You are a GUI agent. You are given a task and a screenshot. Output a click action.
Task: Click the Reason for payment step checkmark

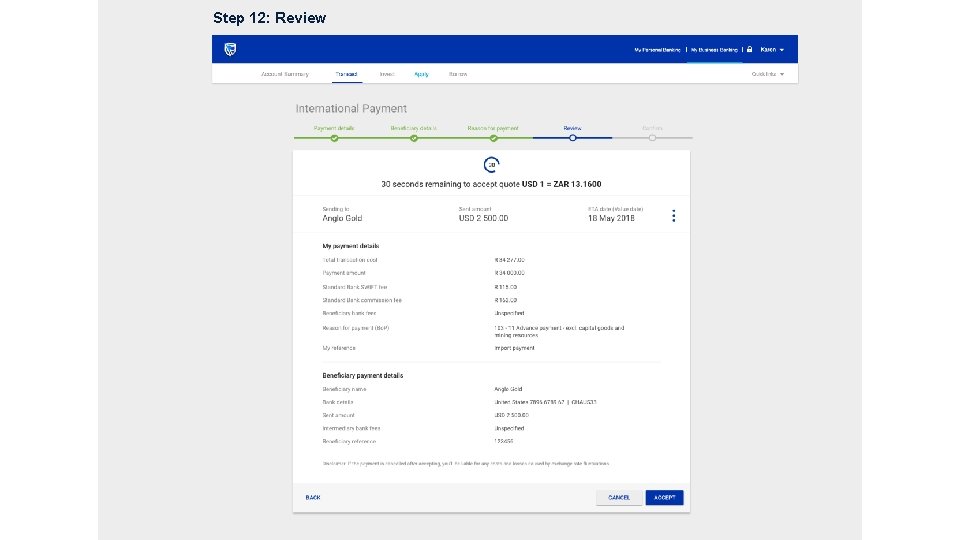coord(493,138)
